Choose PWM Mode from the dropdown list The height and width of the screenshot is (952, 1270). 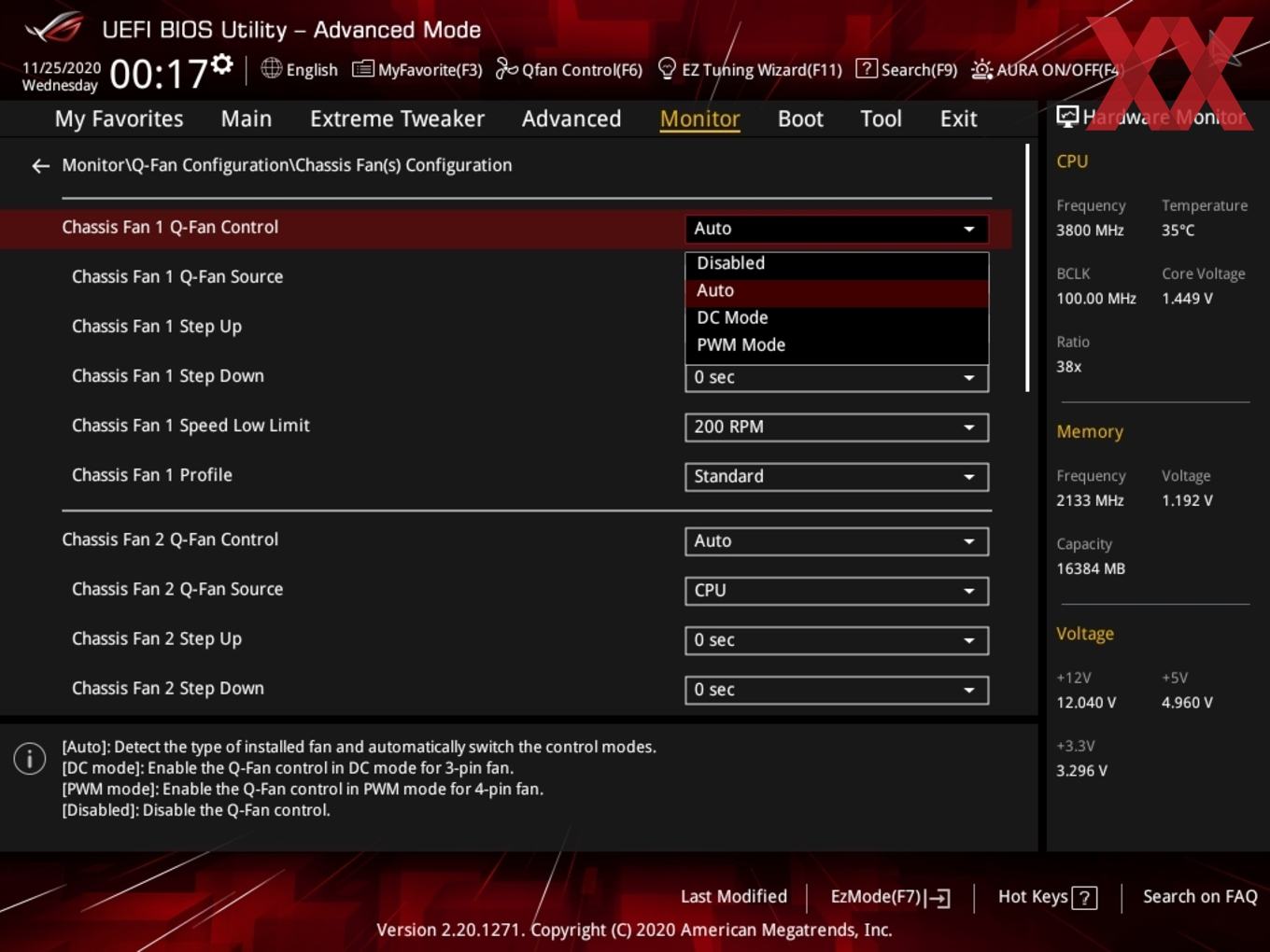point(837,344)
